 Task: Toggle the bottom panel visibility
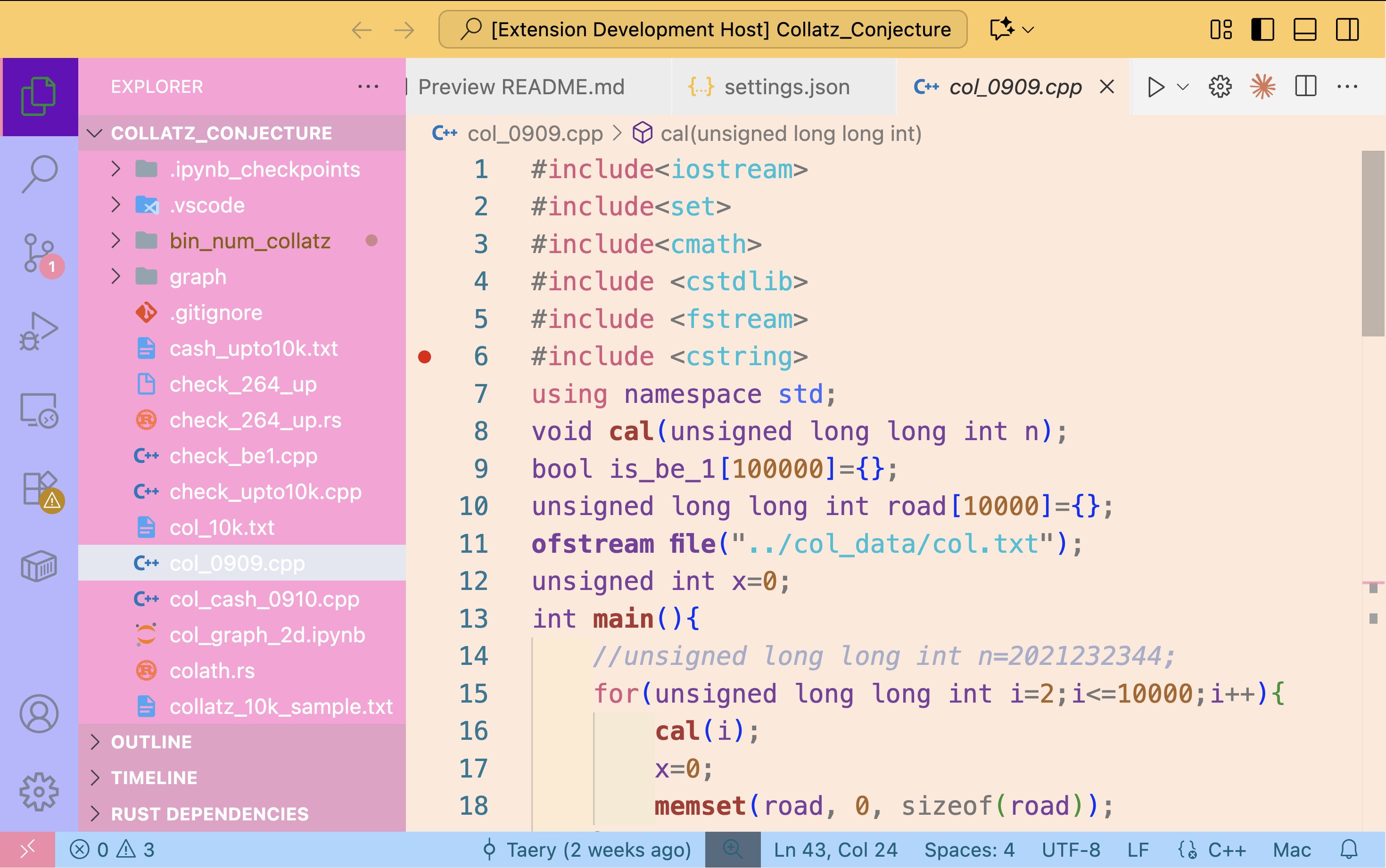click(x=1304, y=29)
